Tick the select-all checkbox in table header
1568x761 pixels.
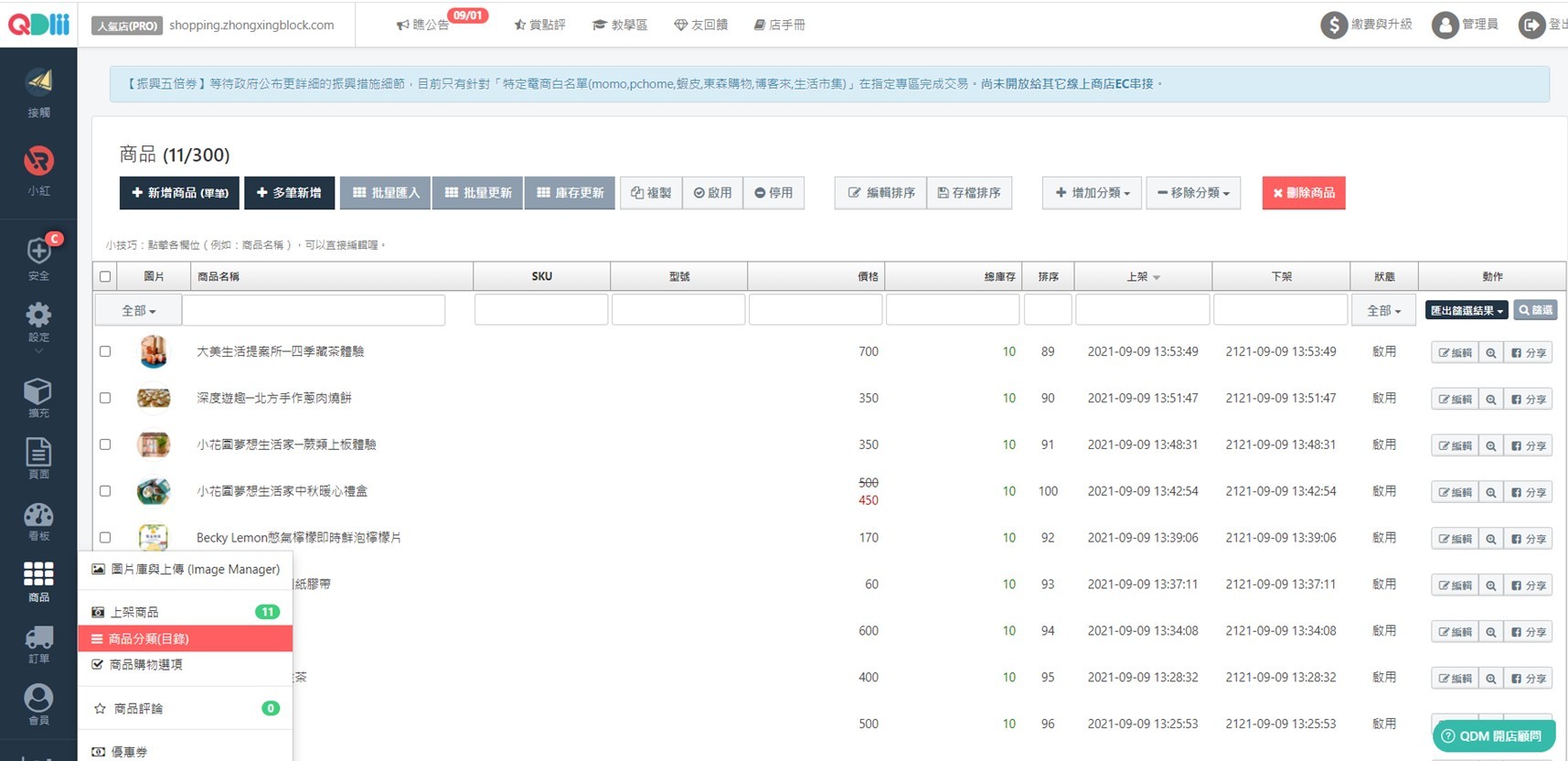coord(105,276)
